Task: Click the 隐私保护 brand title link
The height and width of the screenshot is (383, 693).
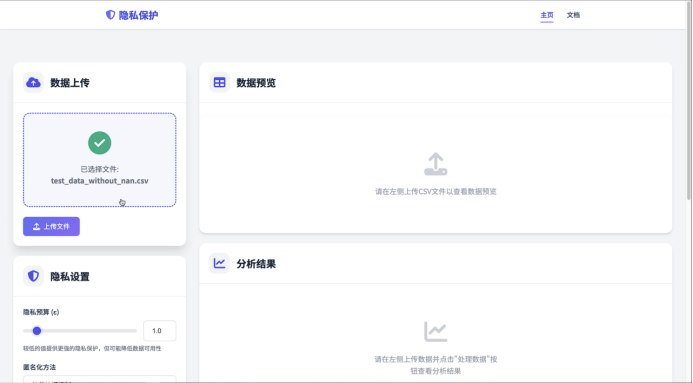Action: click(138, 15)
